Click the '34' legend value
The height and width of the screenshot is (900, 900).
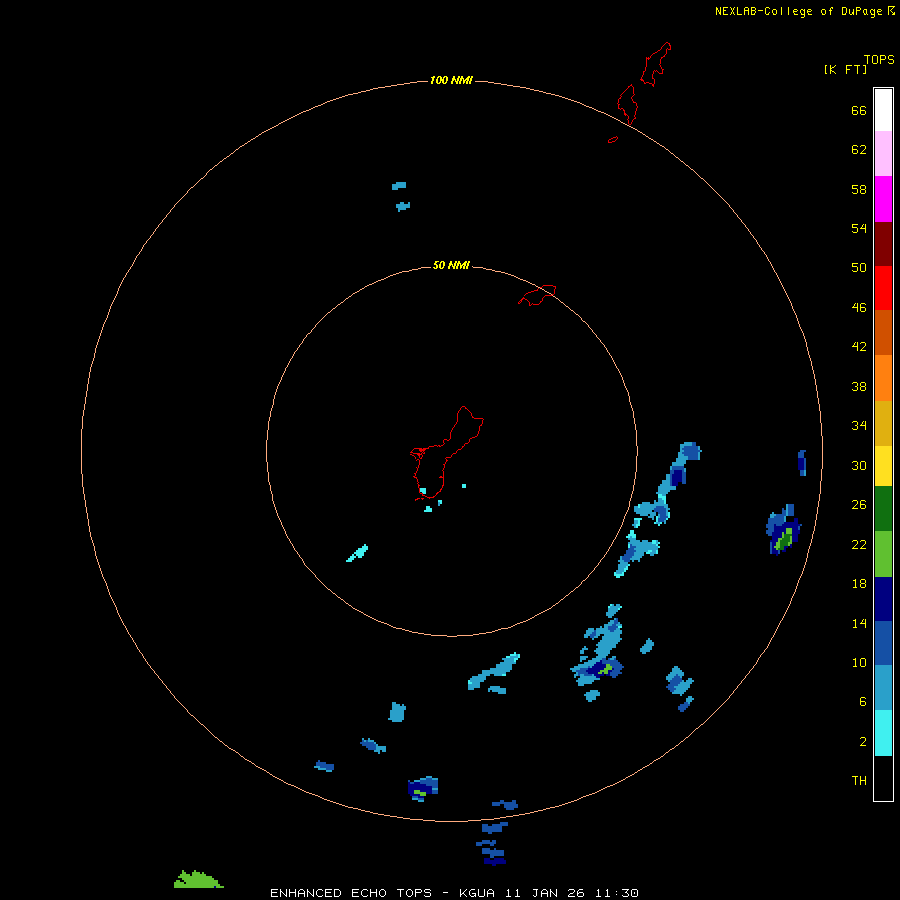click(x=859, y=426)
